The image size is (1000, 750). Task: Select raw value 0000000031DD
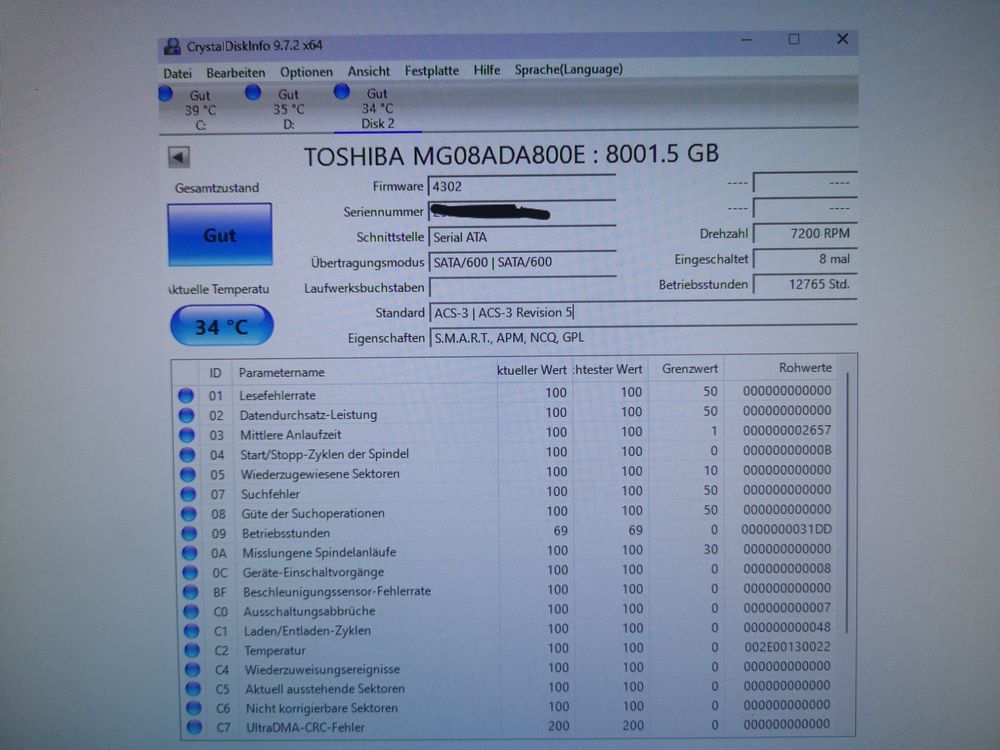[786, 529]
